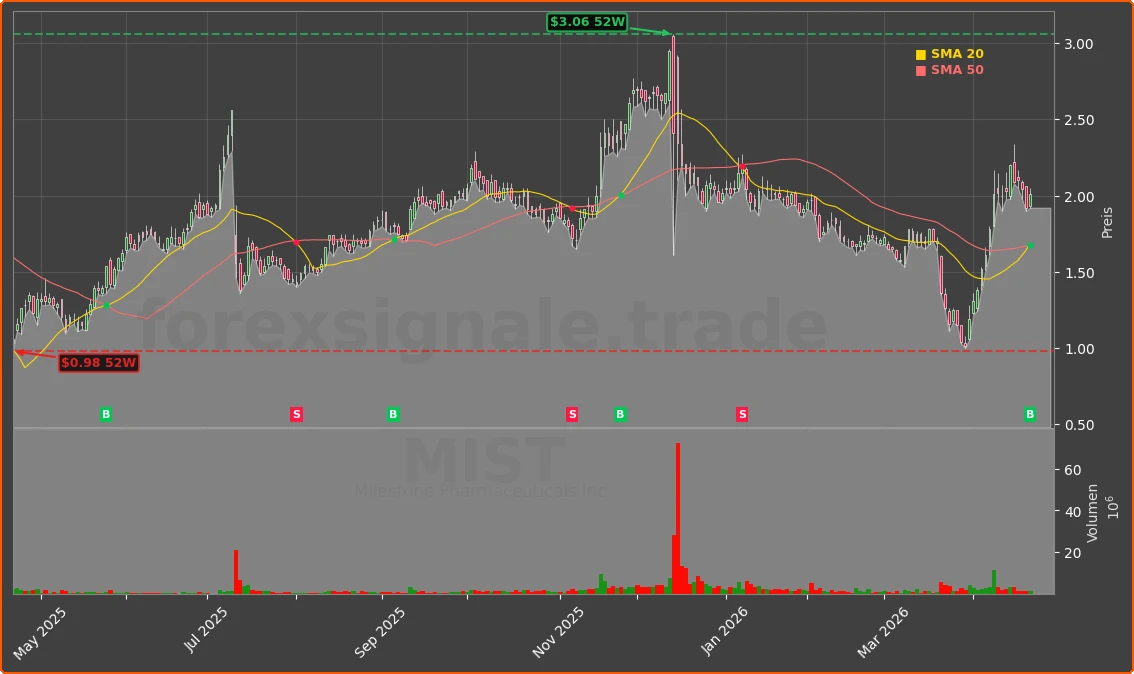The width and height of the screenshot is (1134, 674).
Task: Click the $0.98 52W low label
Action: [98, 362]
